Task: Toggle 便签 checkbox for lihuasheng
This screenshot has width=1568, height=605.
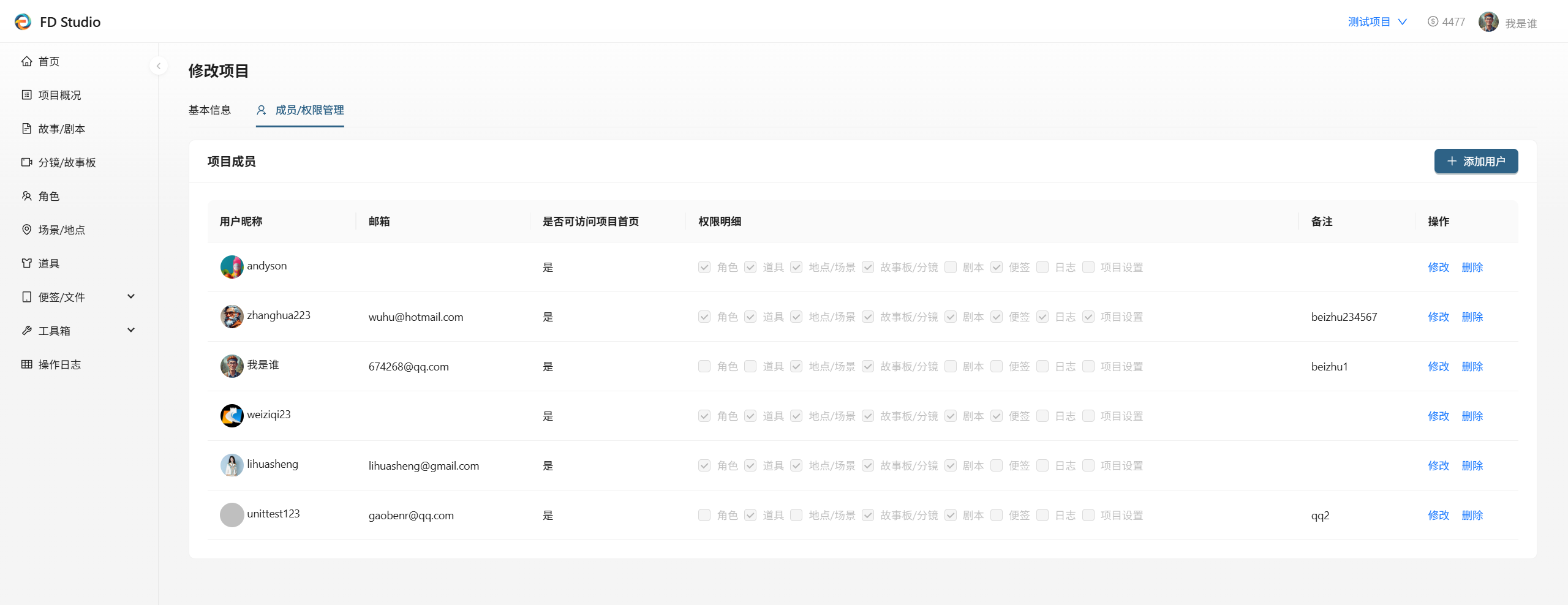Action: pos(997,465)
